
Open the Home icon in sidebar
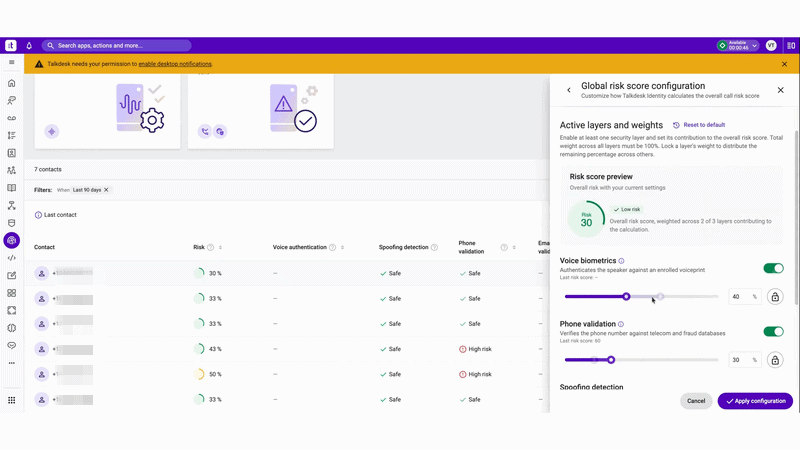12,83
